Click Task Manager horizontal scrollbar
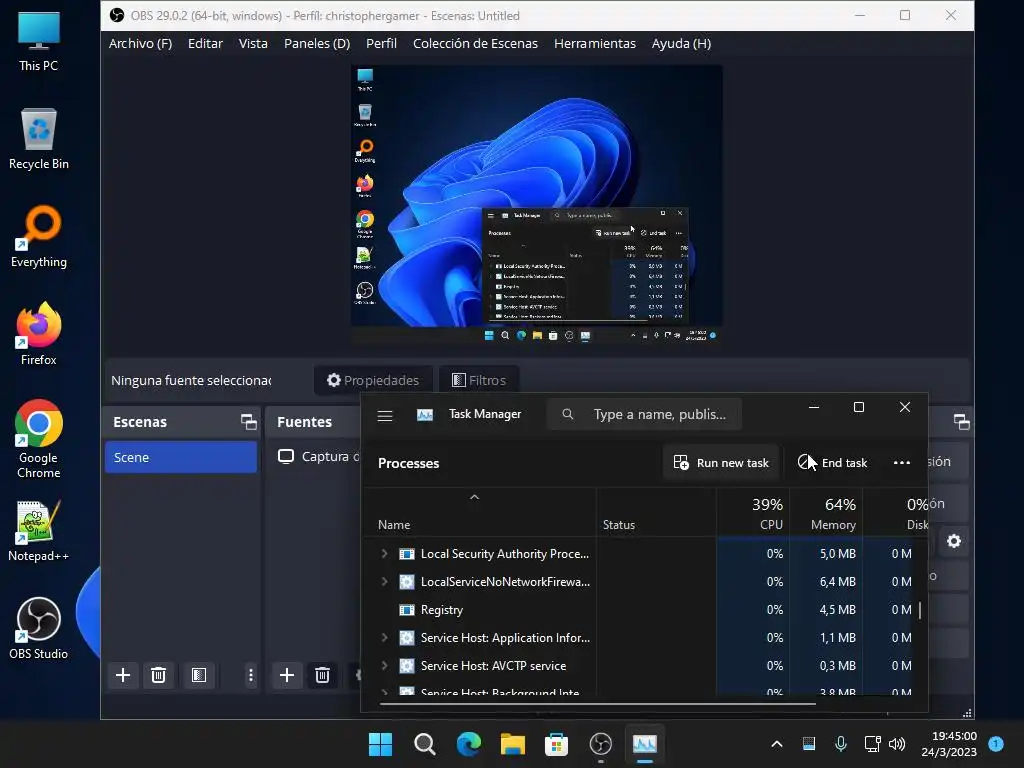This screenshot has width=1024, height=768. point(598,704)
